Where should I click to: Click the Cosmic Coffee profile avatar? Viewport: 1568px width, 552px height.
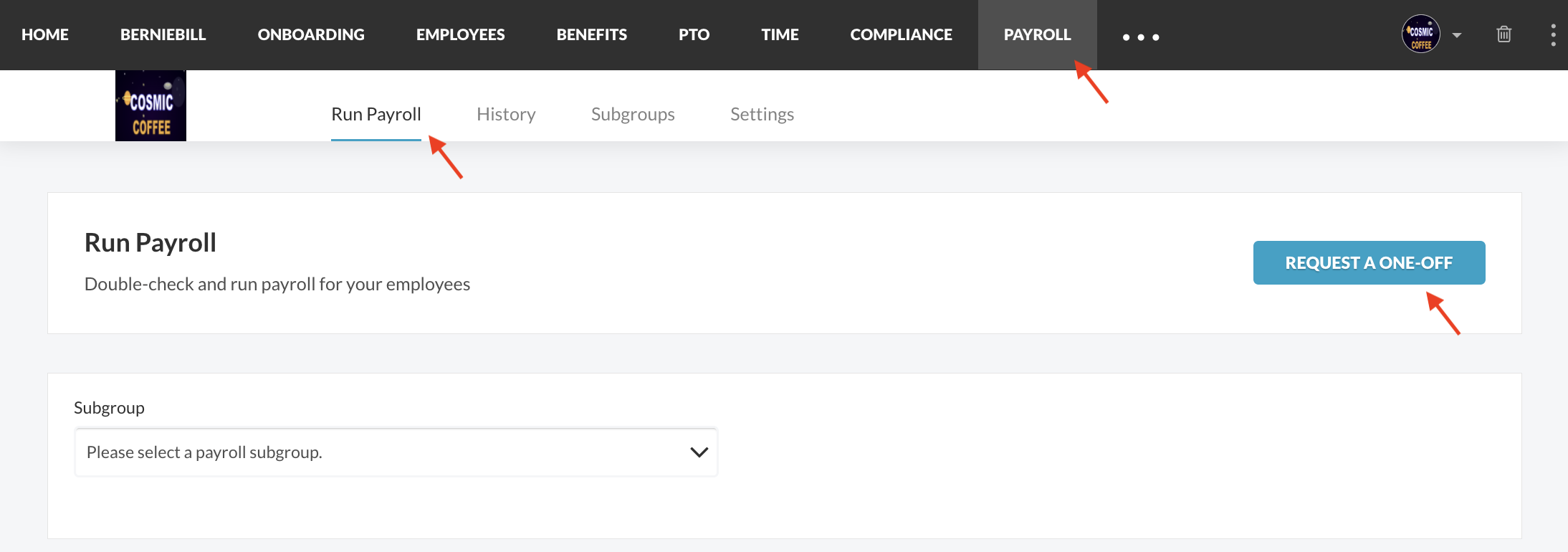click(x=1420, y=34)
